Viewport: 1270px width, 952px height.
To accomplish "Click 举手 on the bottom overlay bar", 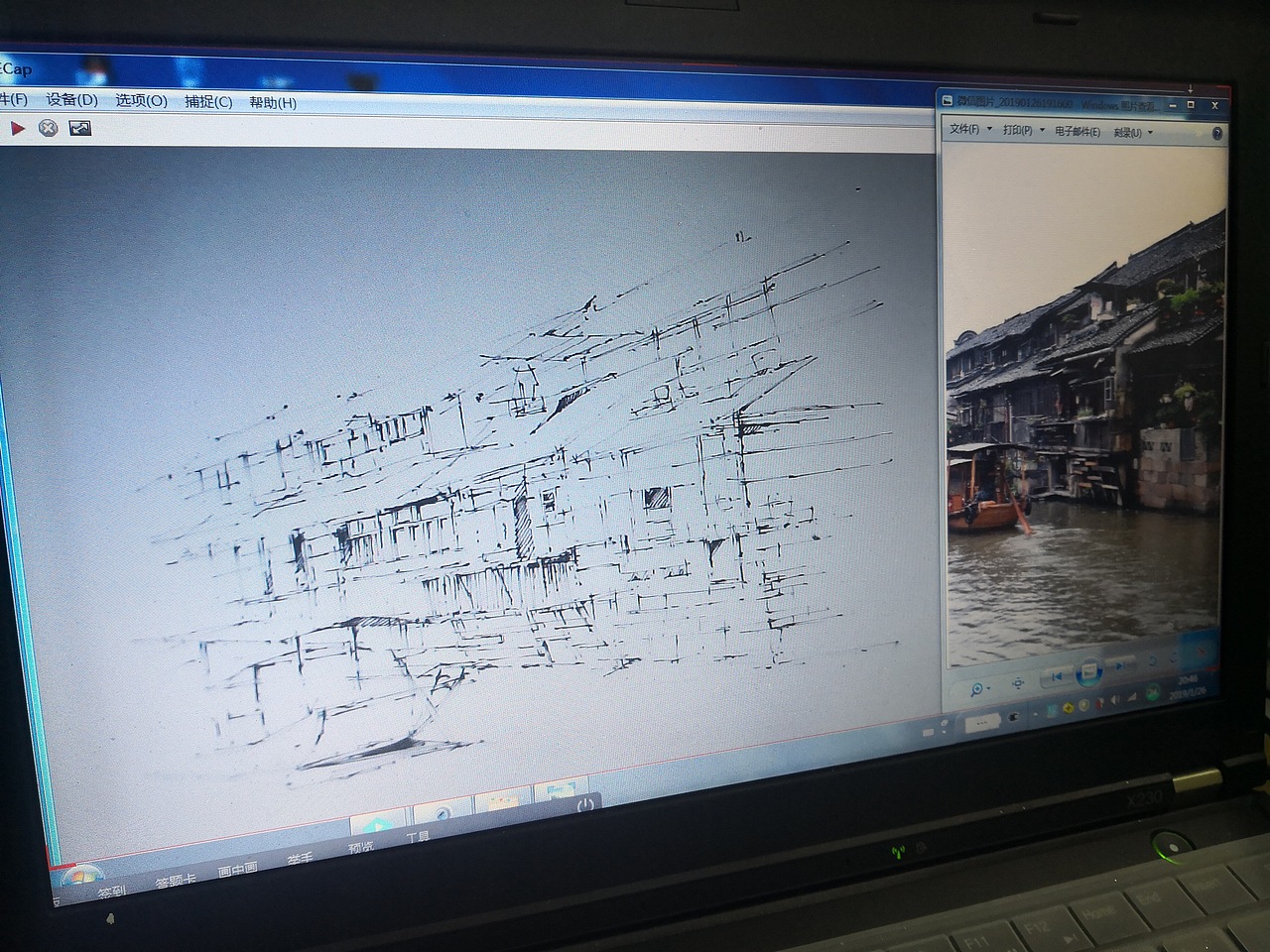I will click(x=300, y=859).
